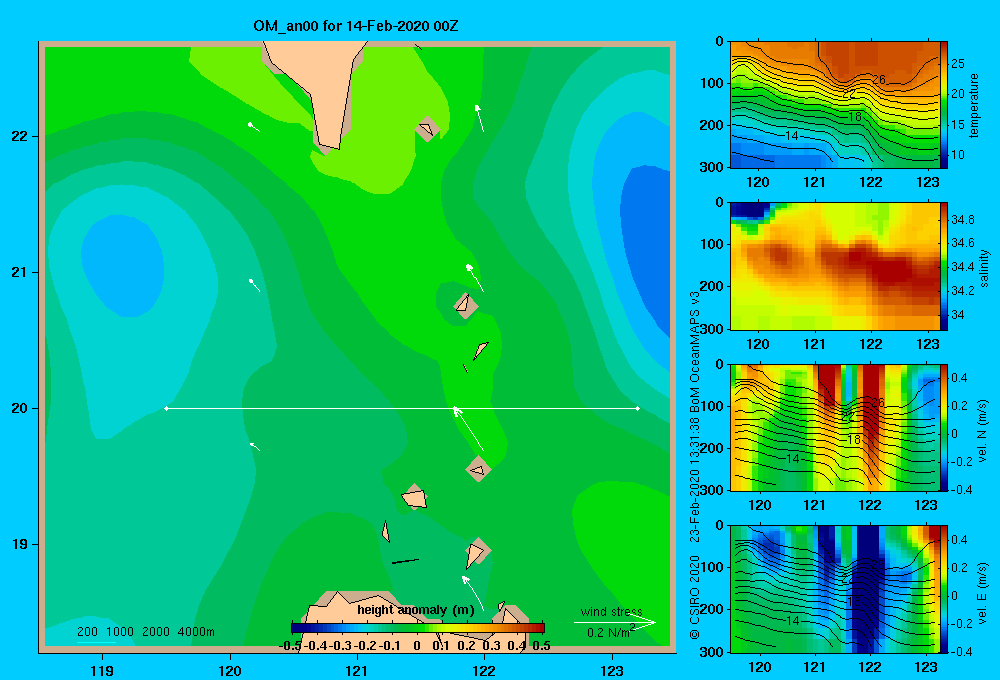The width and height of the screenshot is (1000, 680).
Task: Open the northward velocity section panel
Action: coord(835,427)
